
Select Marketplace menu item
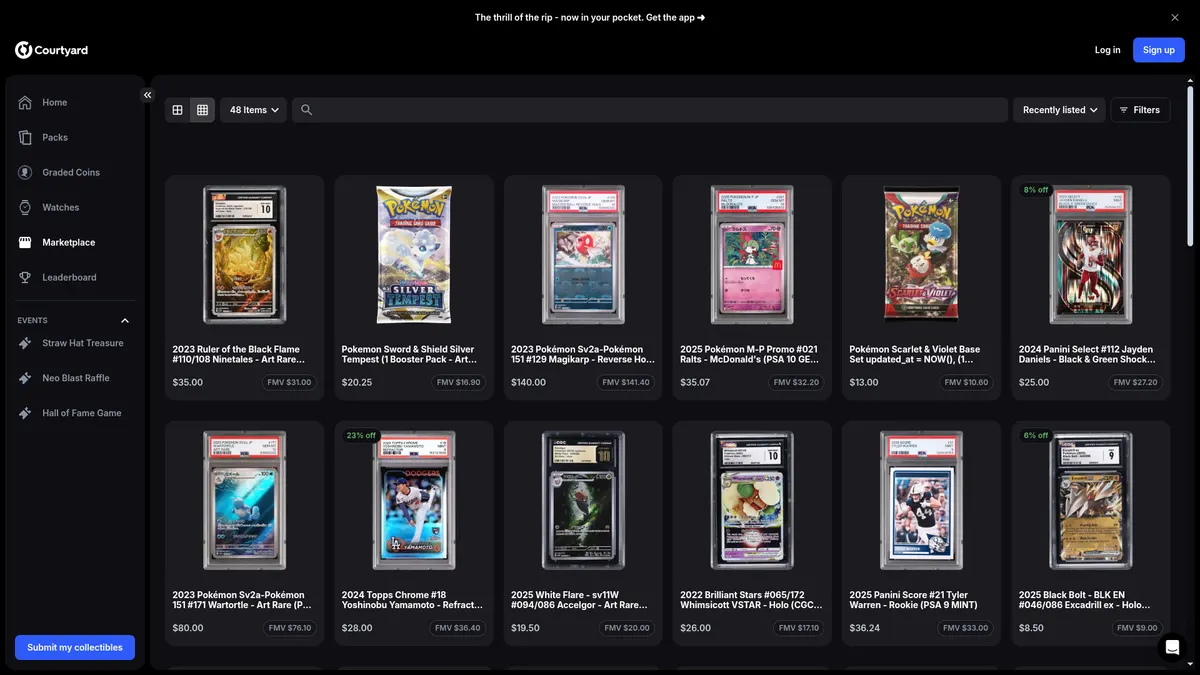pos(75,242)
